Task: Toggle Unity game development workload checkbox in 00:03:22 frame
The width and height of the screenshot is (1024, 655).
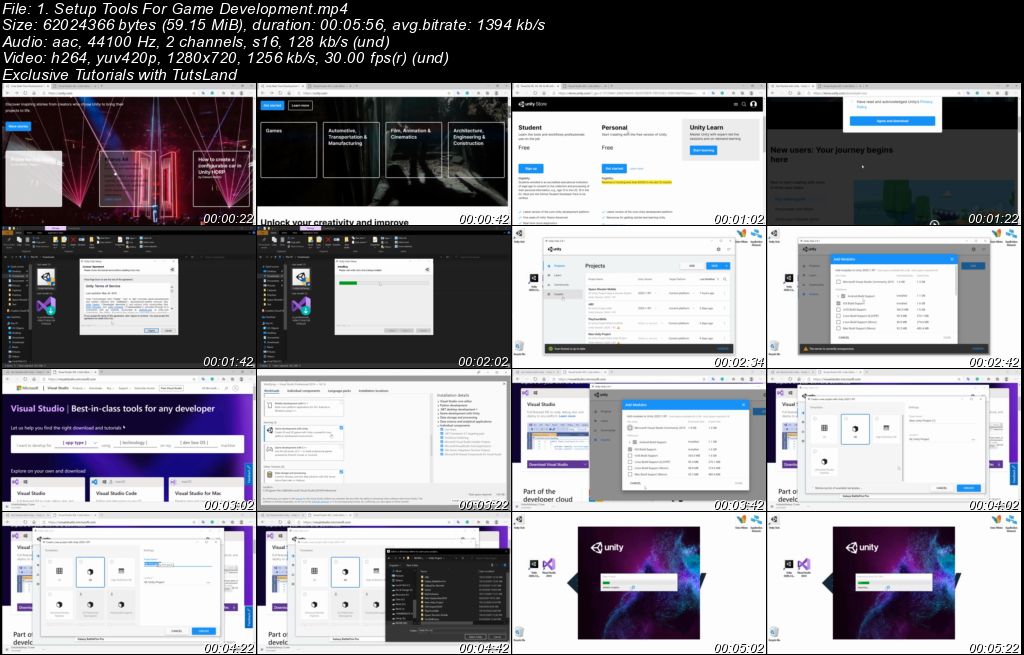Action: (x=341, y=428)
